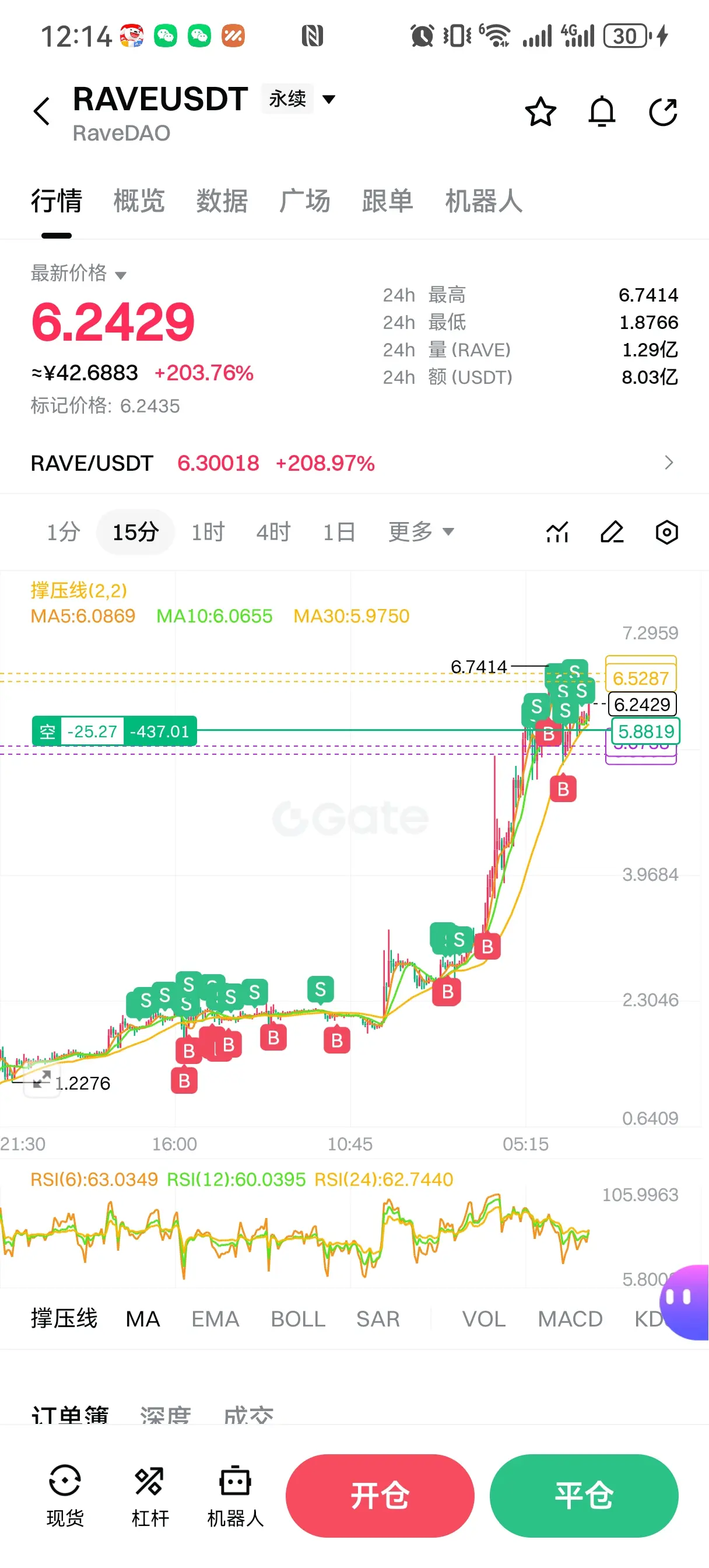709x1568 pixels.
Task: Add RAVEUSDT to favorites with star icon
Action: click(540, 111)
